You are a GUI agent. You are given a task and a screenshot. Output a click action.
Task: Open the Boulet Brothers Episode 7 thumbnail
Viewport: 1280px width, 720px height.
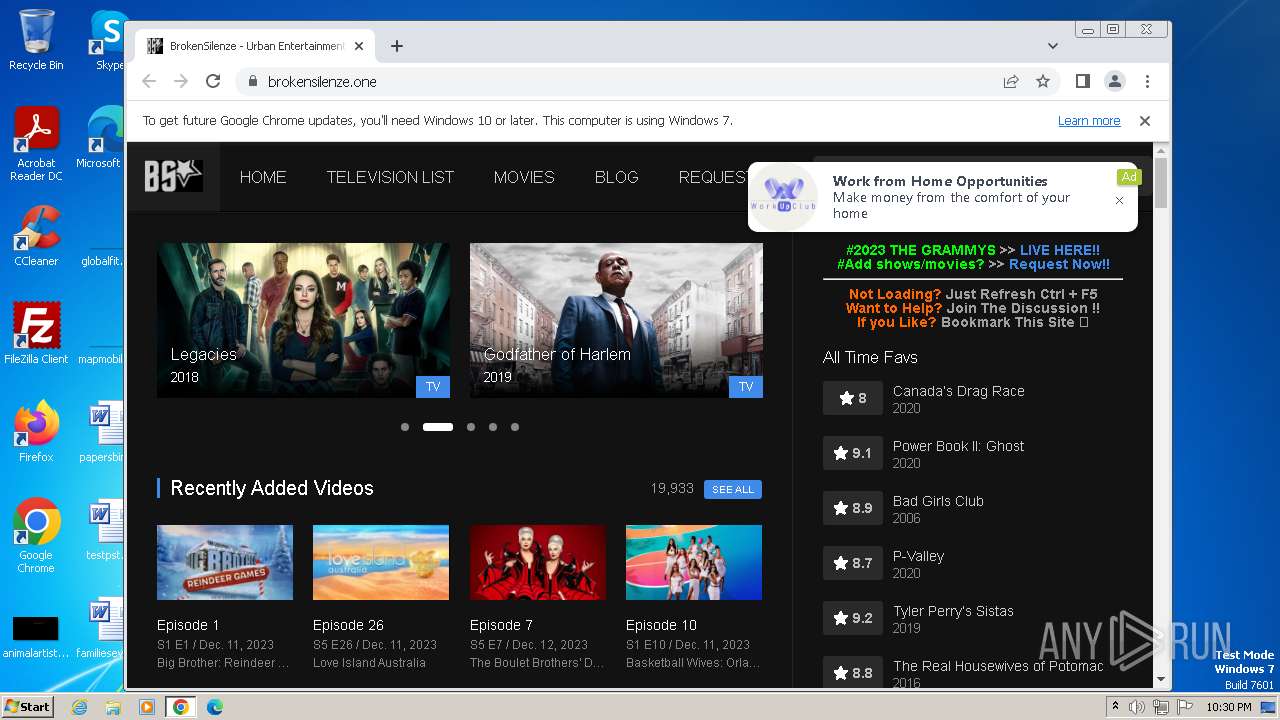pyautogui.click(x=538, y=562)
